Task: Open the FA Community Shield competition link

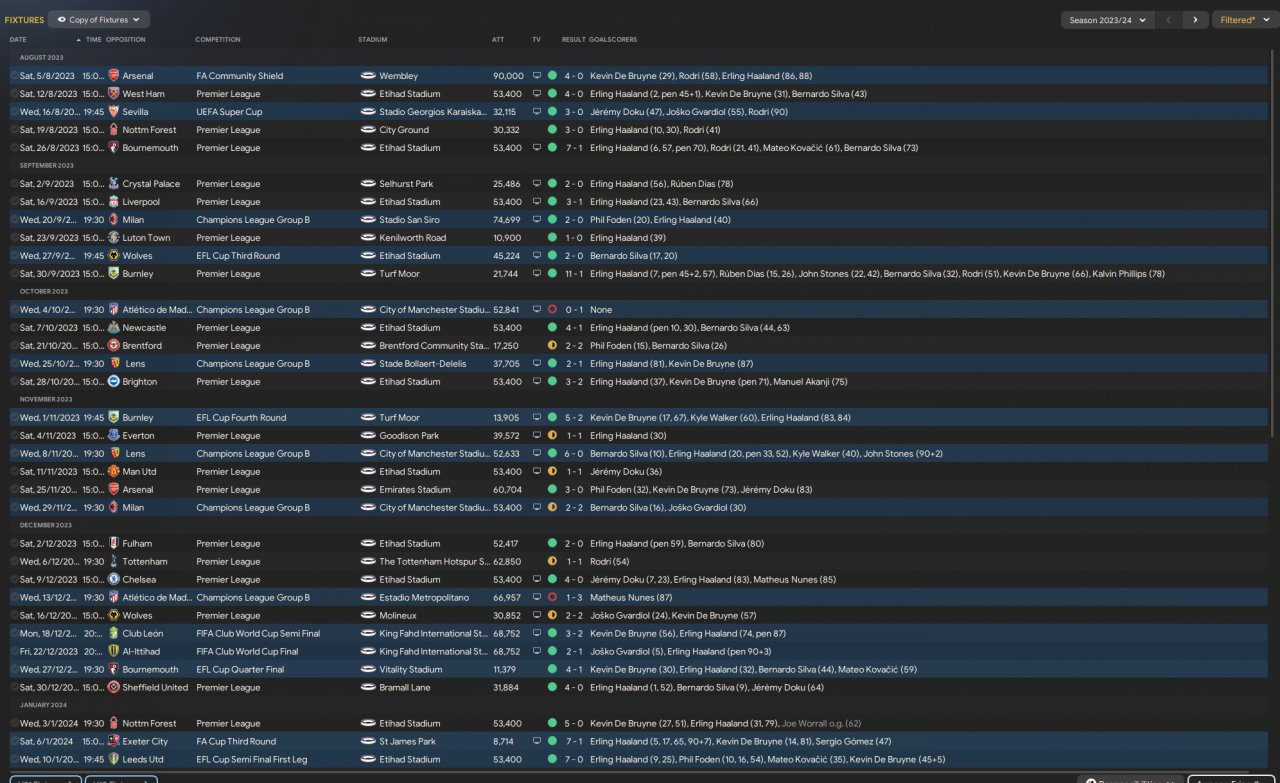Action: (x=240, y=76)
